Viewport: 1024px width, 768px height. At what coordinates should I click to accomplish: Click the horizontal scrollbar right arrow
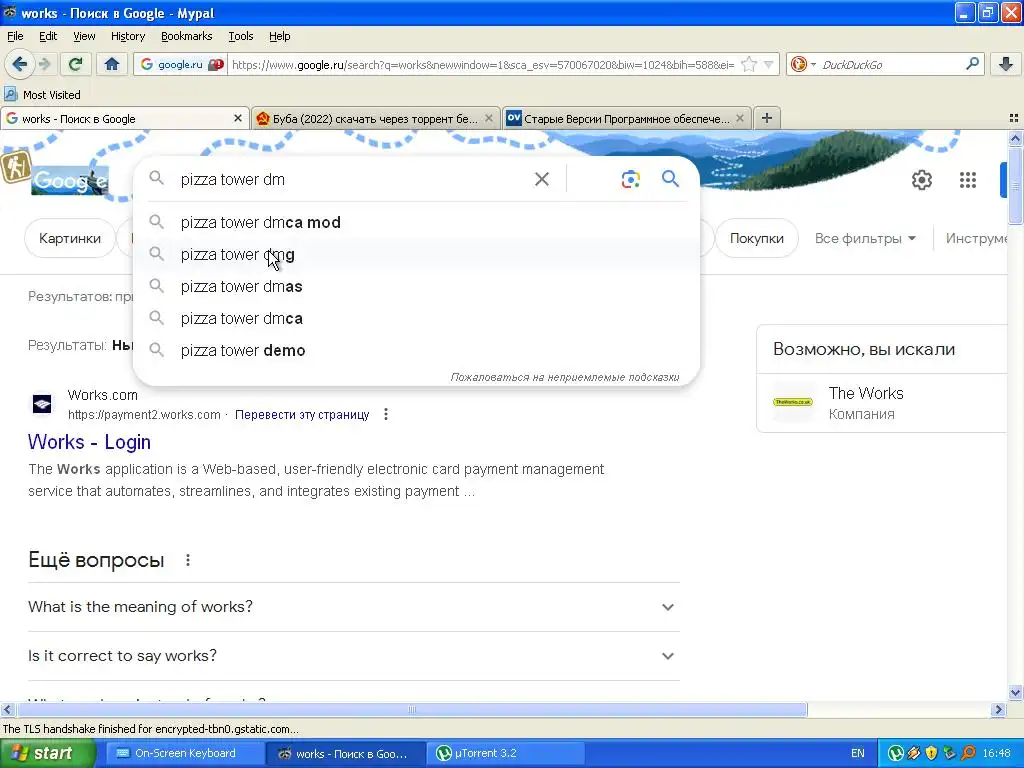(998, 709)
